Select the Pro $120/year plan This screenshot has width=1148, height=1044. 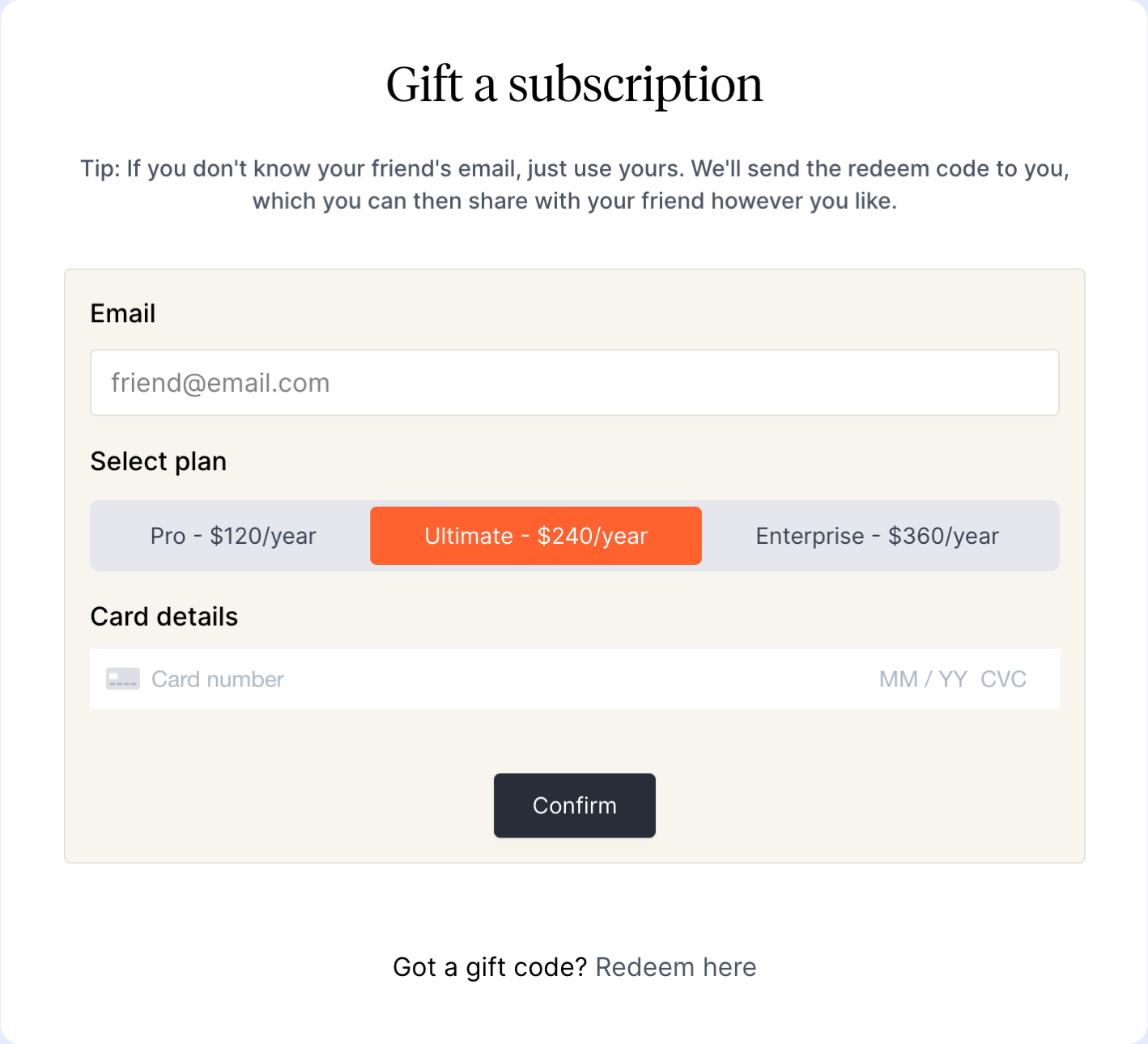pyautogui.click(x=232, y=536)
